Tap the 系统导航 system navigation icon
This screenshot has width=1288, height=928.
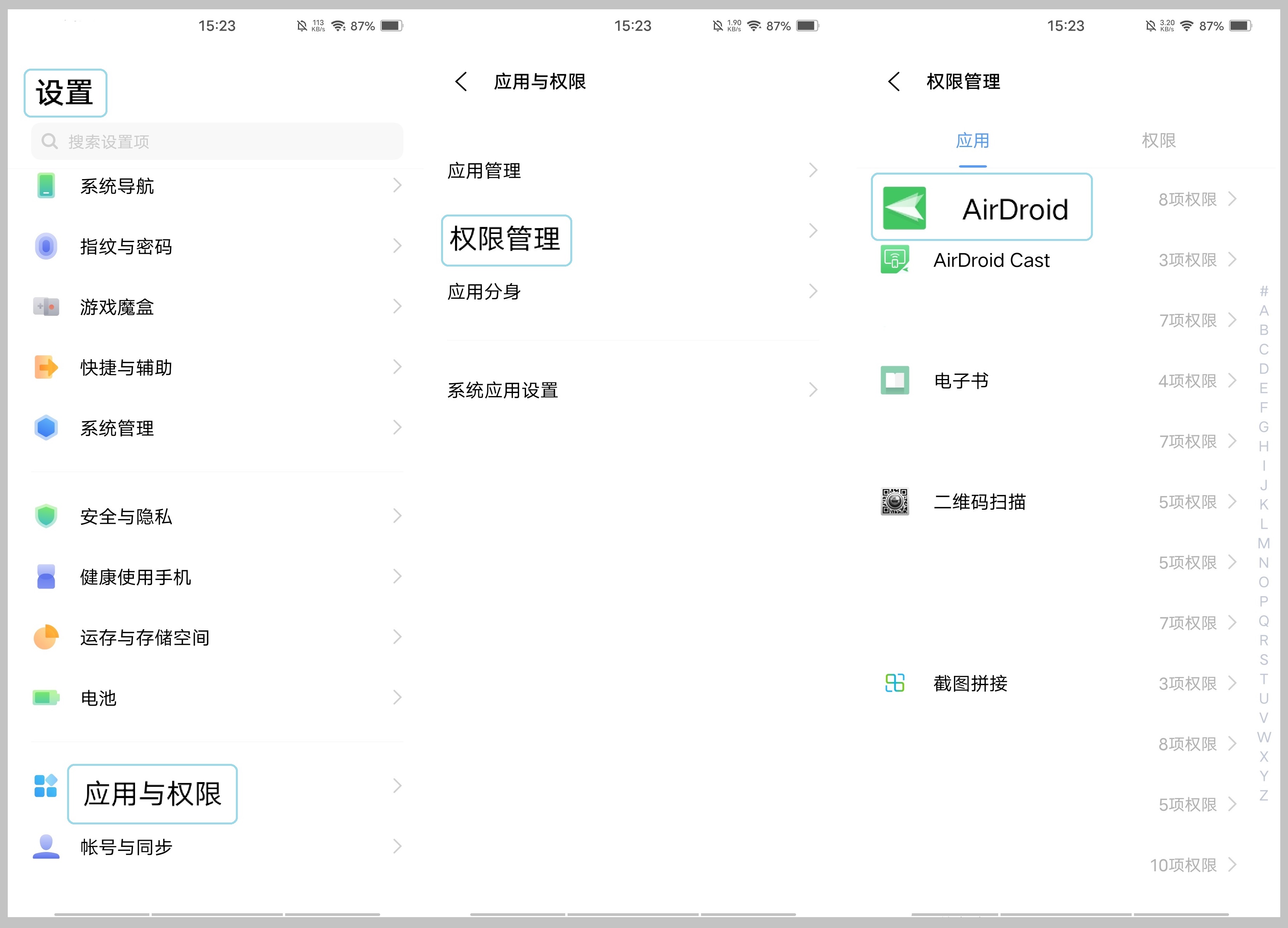[46, 185]
